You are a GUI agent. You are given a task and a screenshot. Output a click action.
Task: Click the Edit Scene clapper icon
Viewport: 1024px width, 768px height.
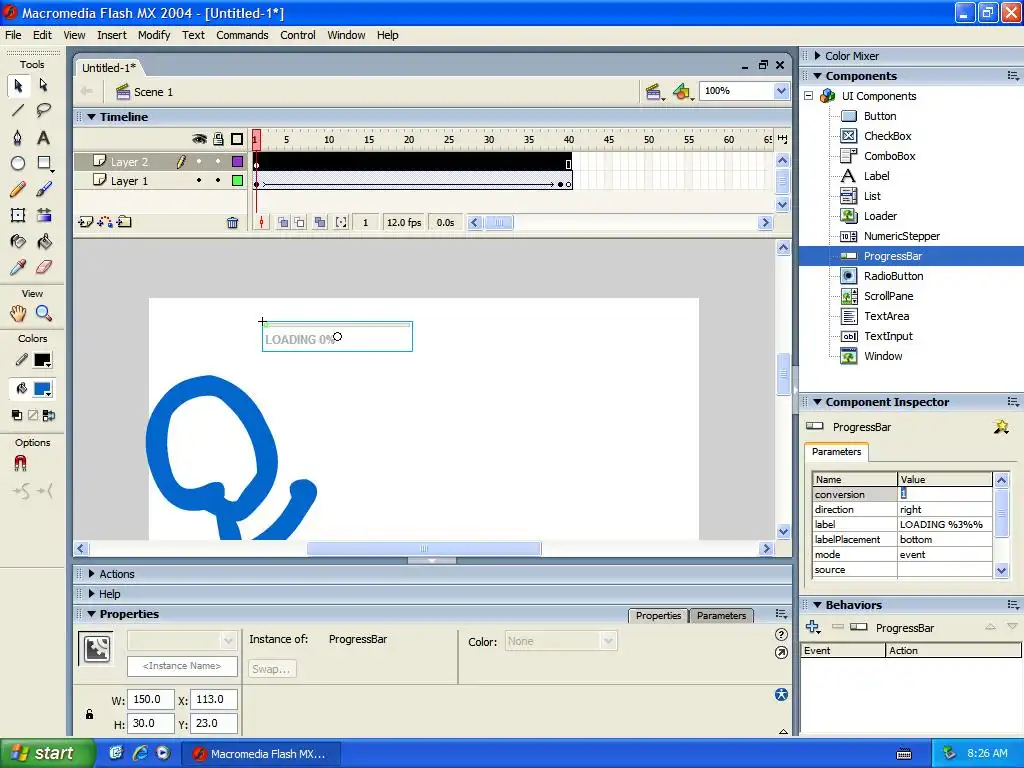pyautogui.click(x=652, y=92)
